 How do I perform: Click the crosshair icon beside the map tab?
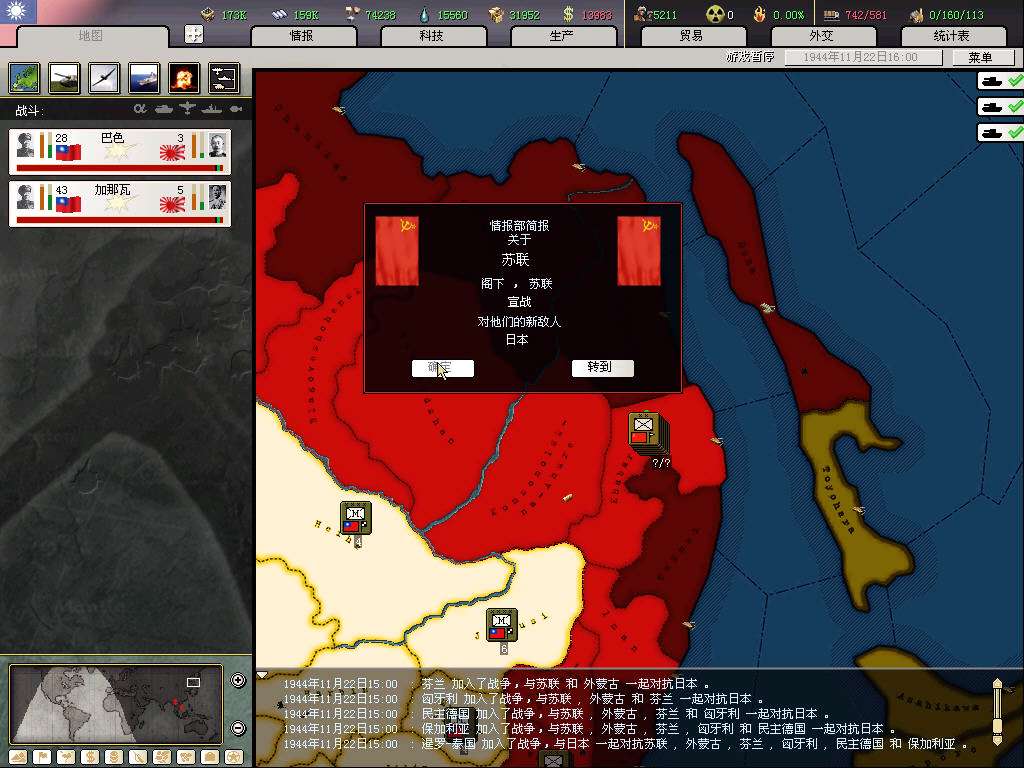click(x=194, y=34)
